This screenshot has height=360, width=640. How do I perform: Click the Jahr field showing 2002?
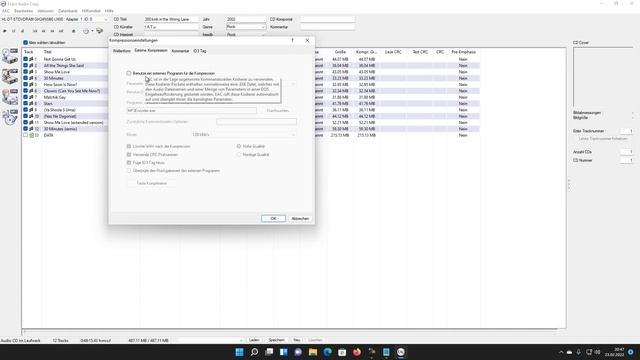coord(246,19)
